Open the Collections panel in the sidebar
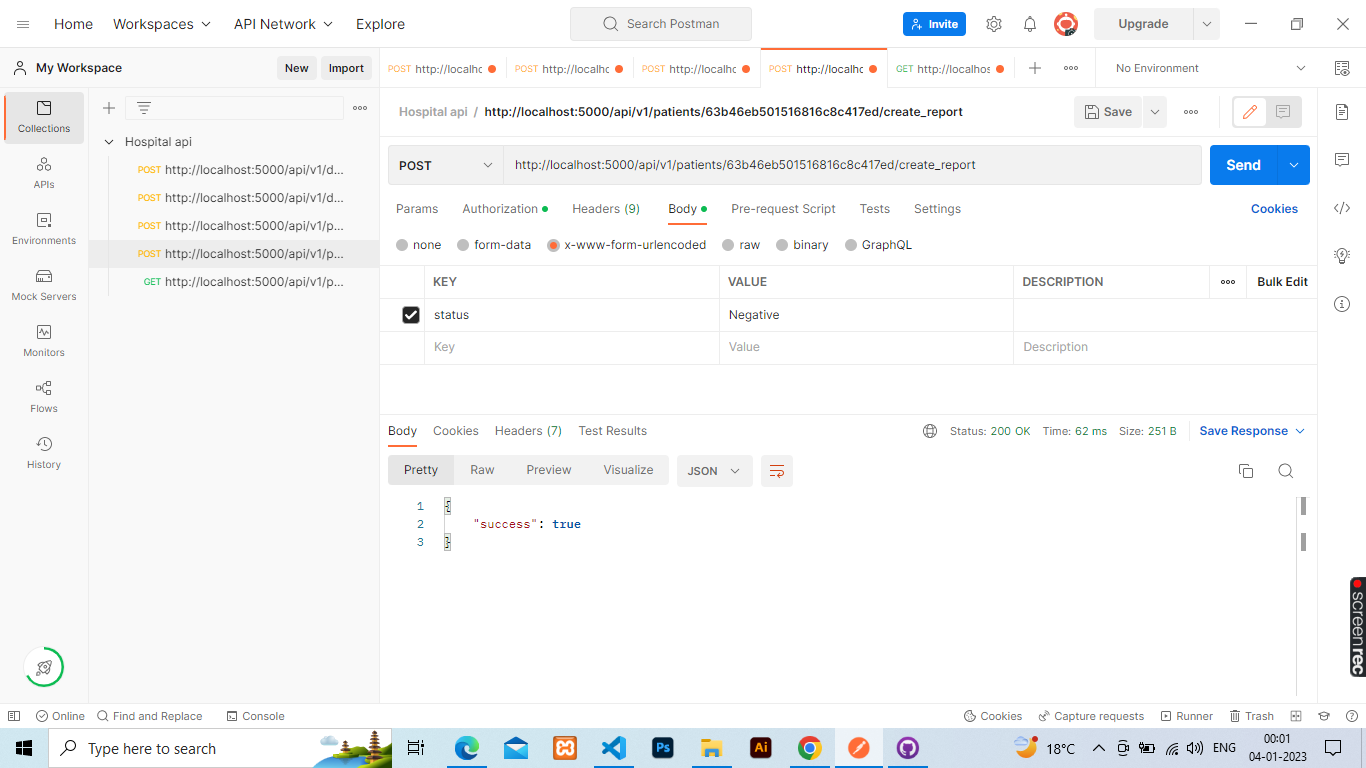This screenshot has height=768, width=1366. (43, 118)
